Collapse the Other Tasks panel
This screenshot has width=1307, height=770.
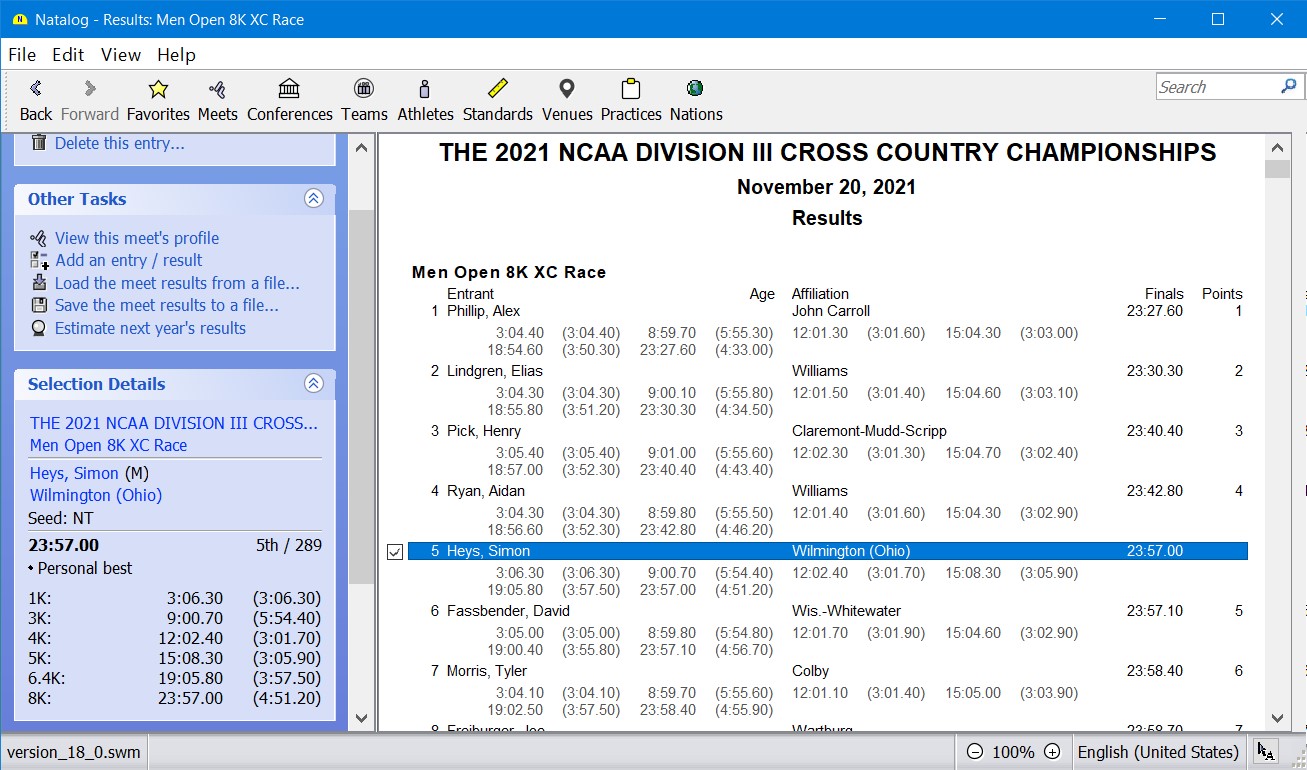(x=314, y=199)
